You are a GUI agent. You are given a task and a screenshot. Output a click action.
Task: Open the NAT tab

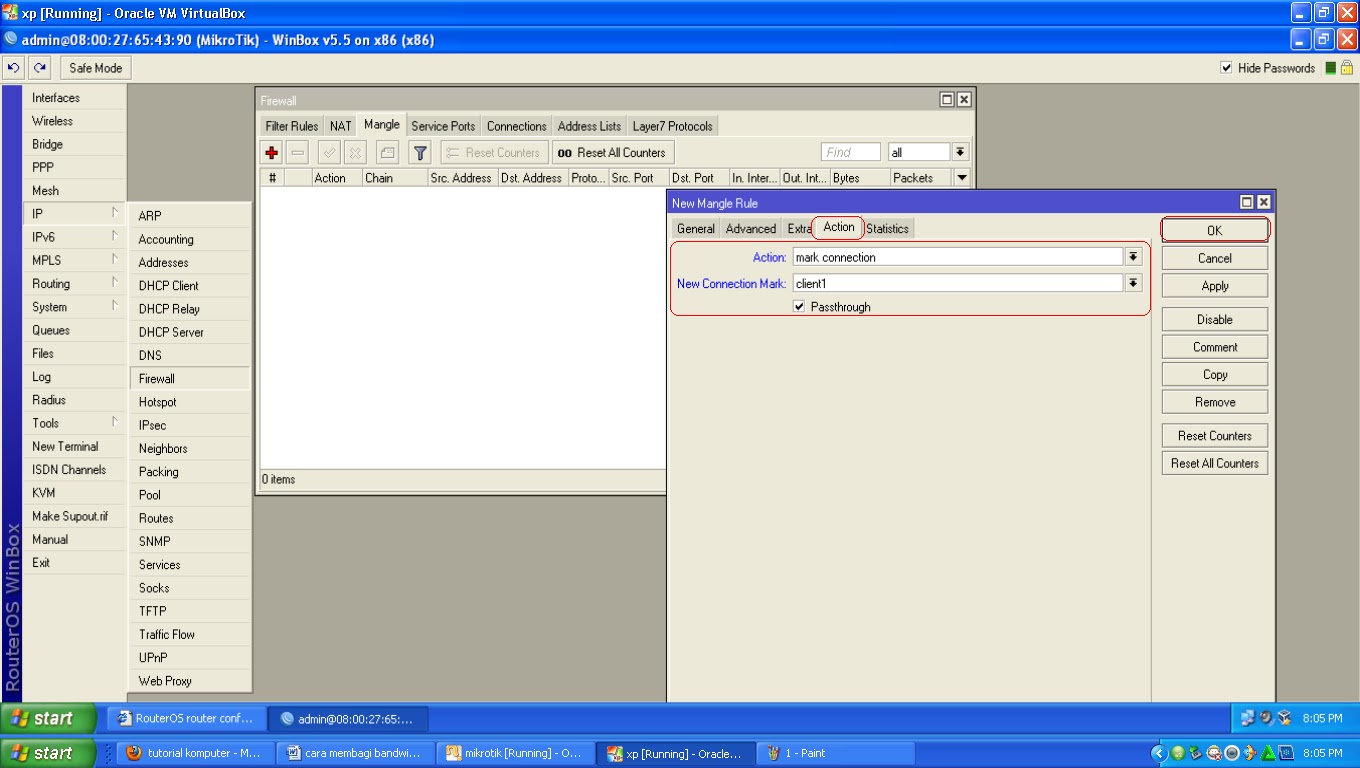(x=341, y=126)
